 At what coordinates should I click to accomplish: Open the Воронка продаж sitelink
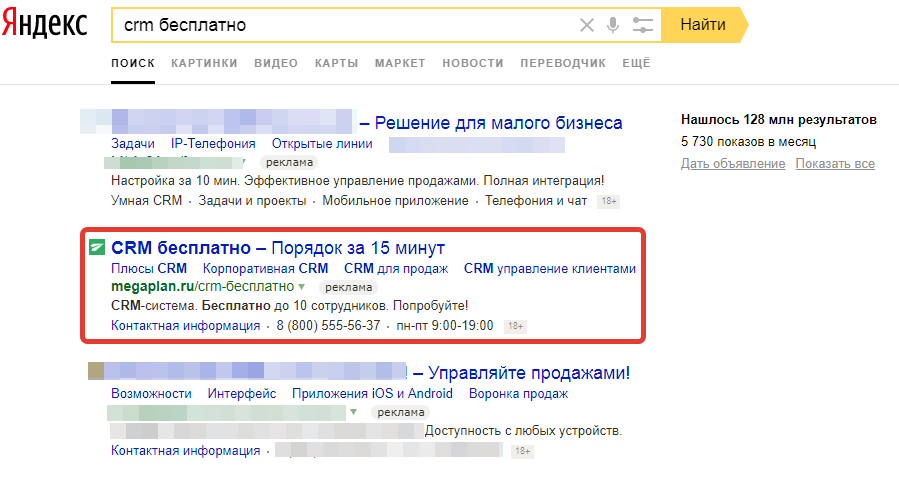pyautogui.click(x=518, y=394)
